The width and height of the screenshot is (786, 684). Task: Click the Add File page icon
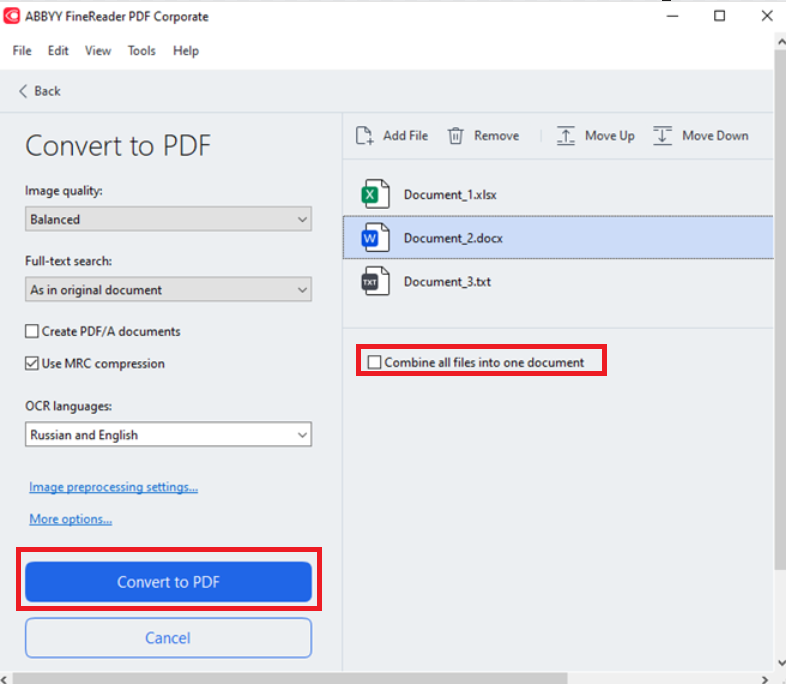364,136
